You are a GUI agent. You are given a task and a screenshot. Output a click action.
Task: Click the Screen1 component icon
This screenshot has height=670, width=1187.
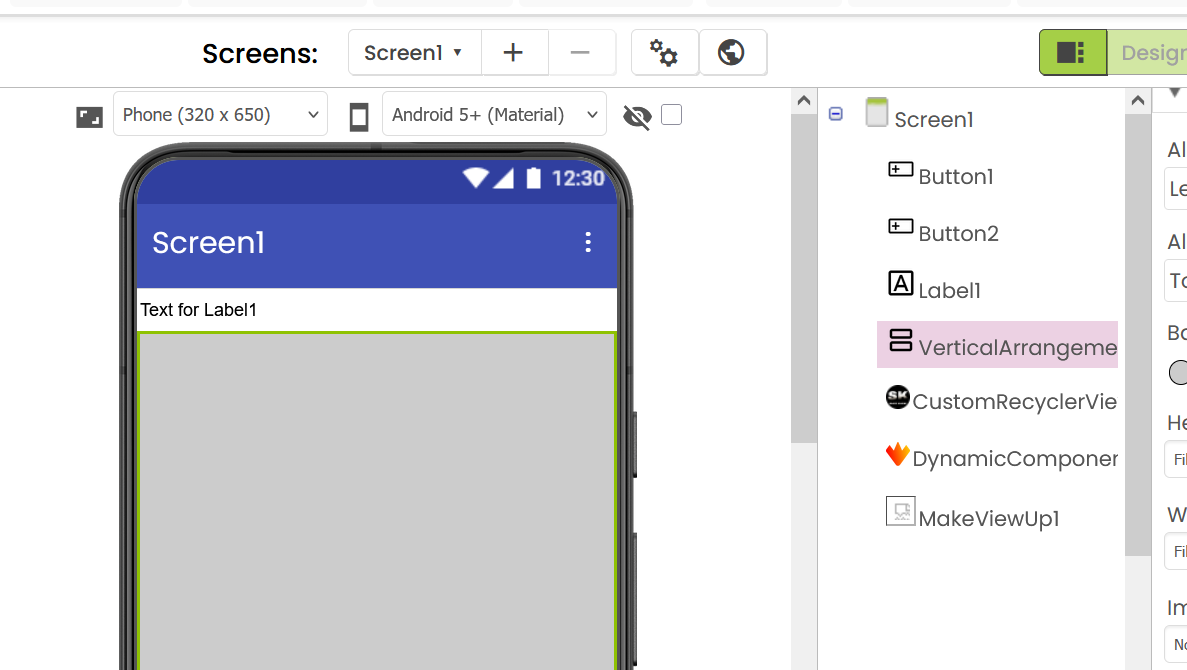[x=877, y=112]
